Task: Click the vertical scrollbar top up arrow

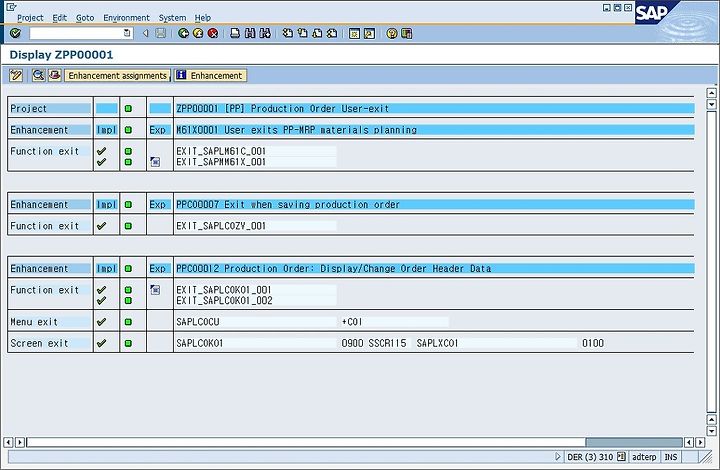Action: pos(711,93)
